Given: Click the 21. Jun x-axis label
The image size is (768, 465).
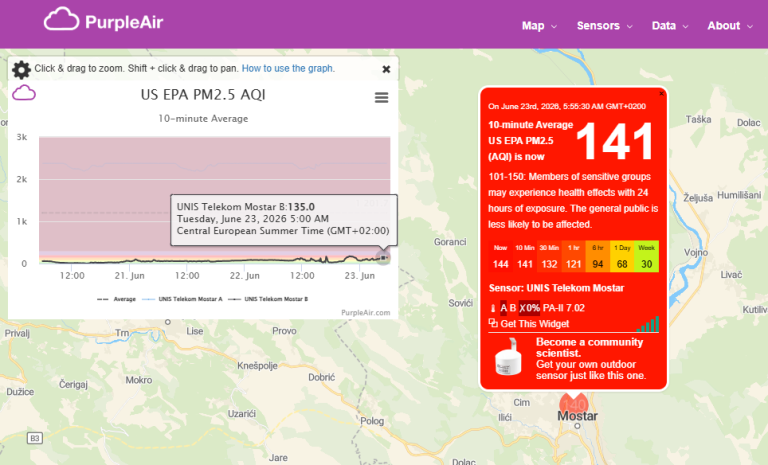Looking at the screenshot, I should click(x=129, y=276).
